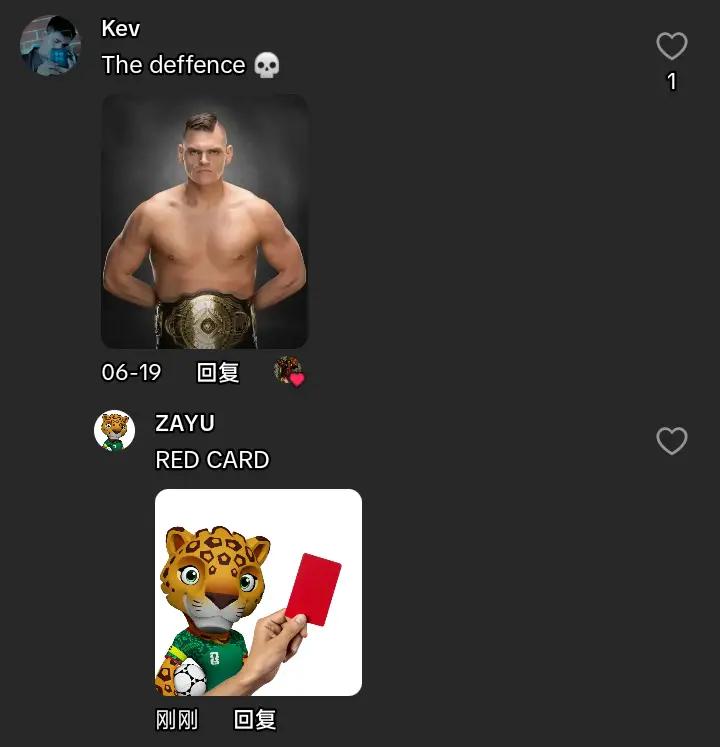Reply to ZAYU's comment via 回复
The width and height of the screenshot is (720, 747).
(255, 719)
